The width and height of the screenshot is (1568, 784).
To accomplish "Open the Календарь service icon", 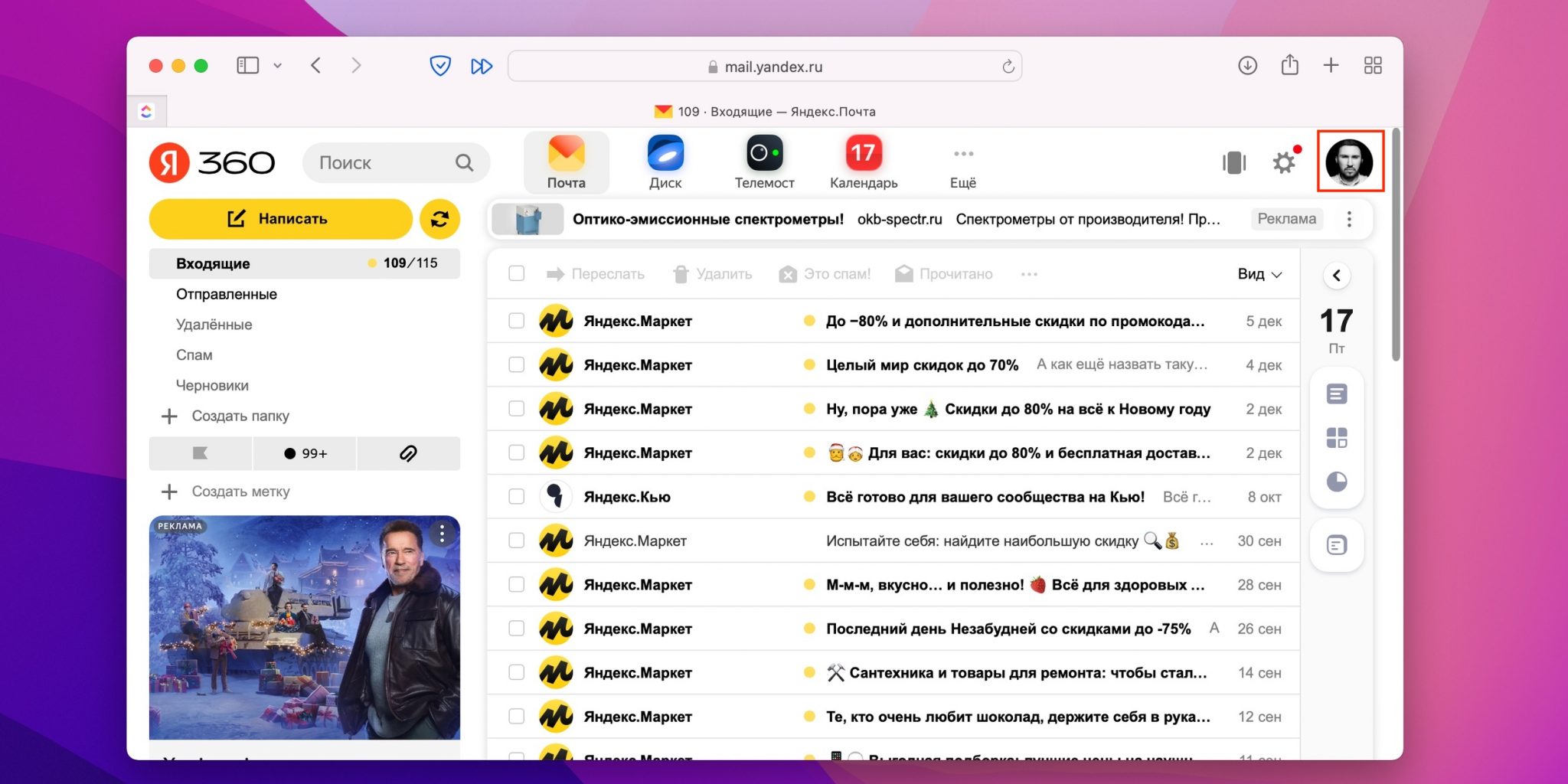I will (x=864, y=162).
